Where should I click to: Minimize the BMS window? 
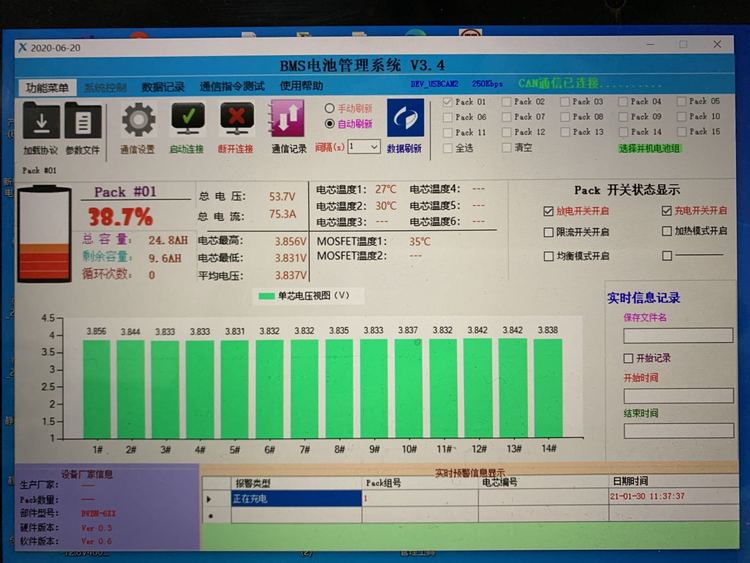(x=650, y=45)
